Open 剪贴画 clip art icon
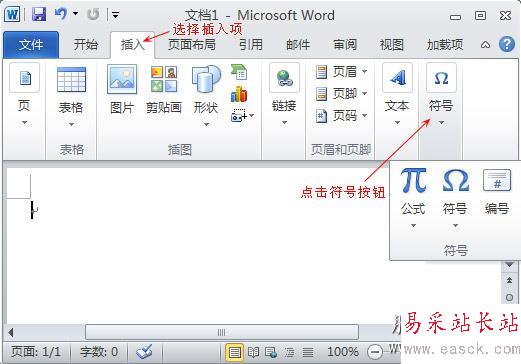 (x=164, y=79)
